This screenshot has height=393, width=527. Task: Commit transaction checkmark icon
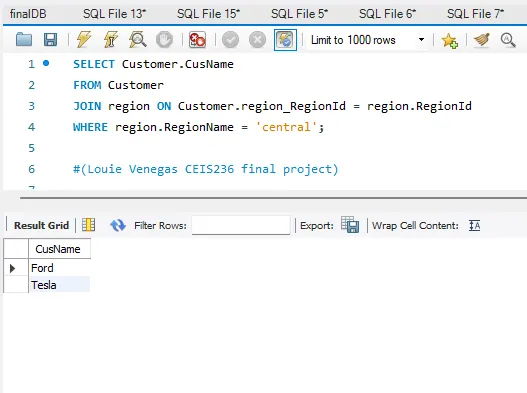231,40
